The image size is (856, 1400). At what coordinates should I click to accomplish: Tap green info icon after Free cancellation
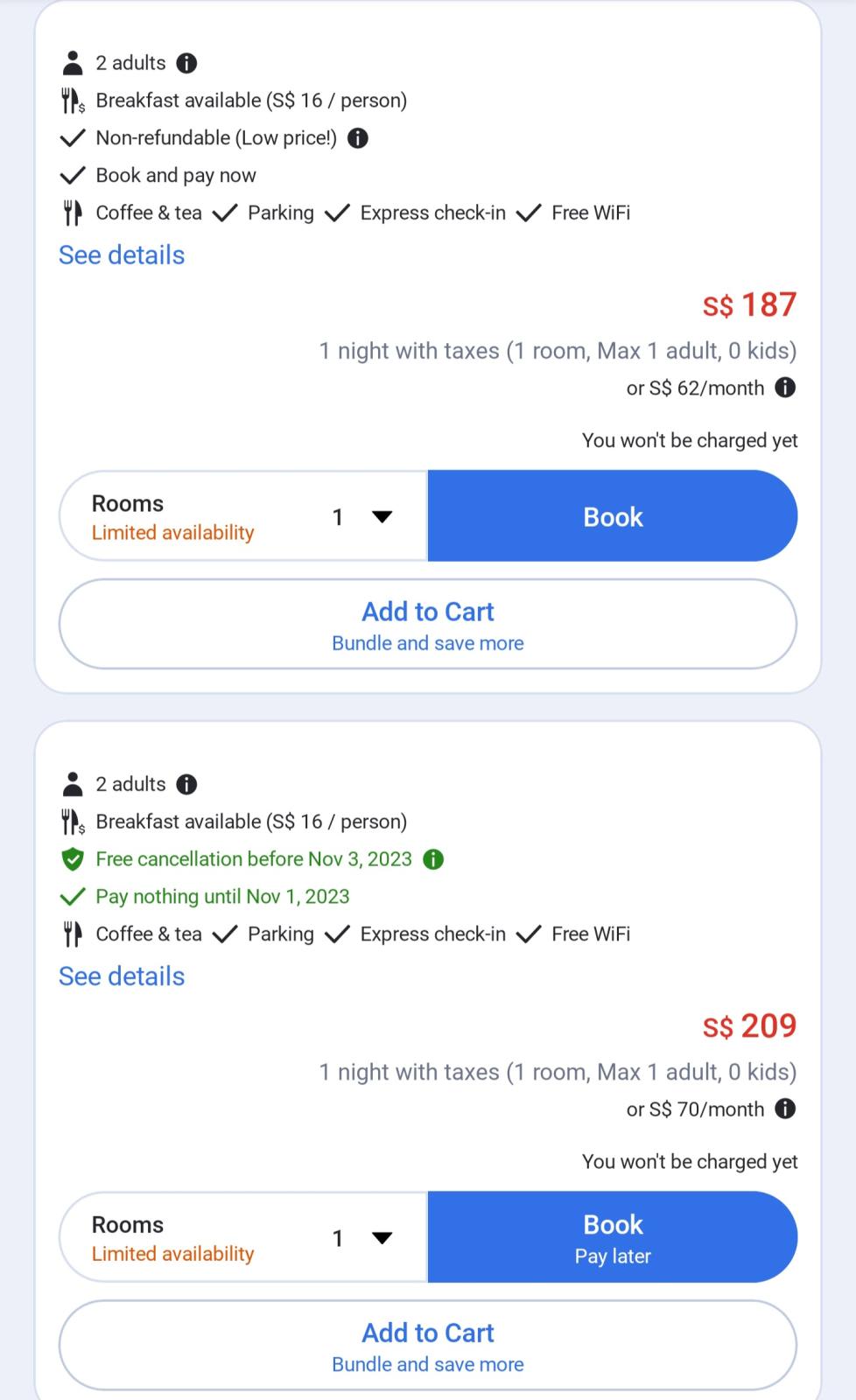[433, 859]
